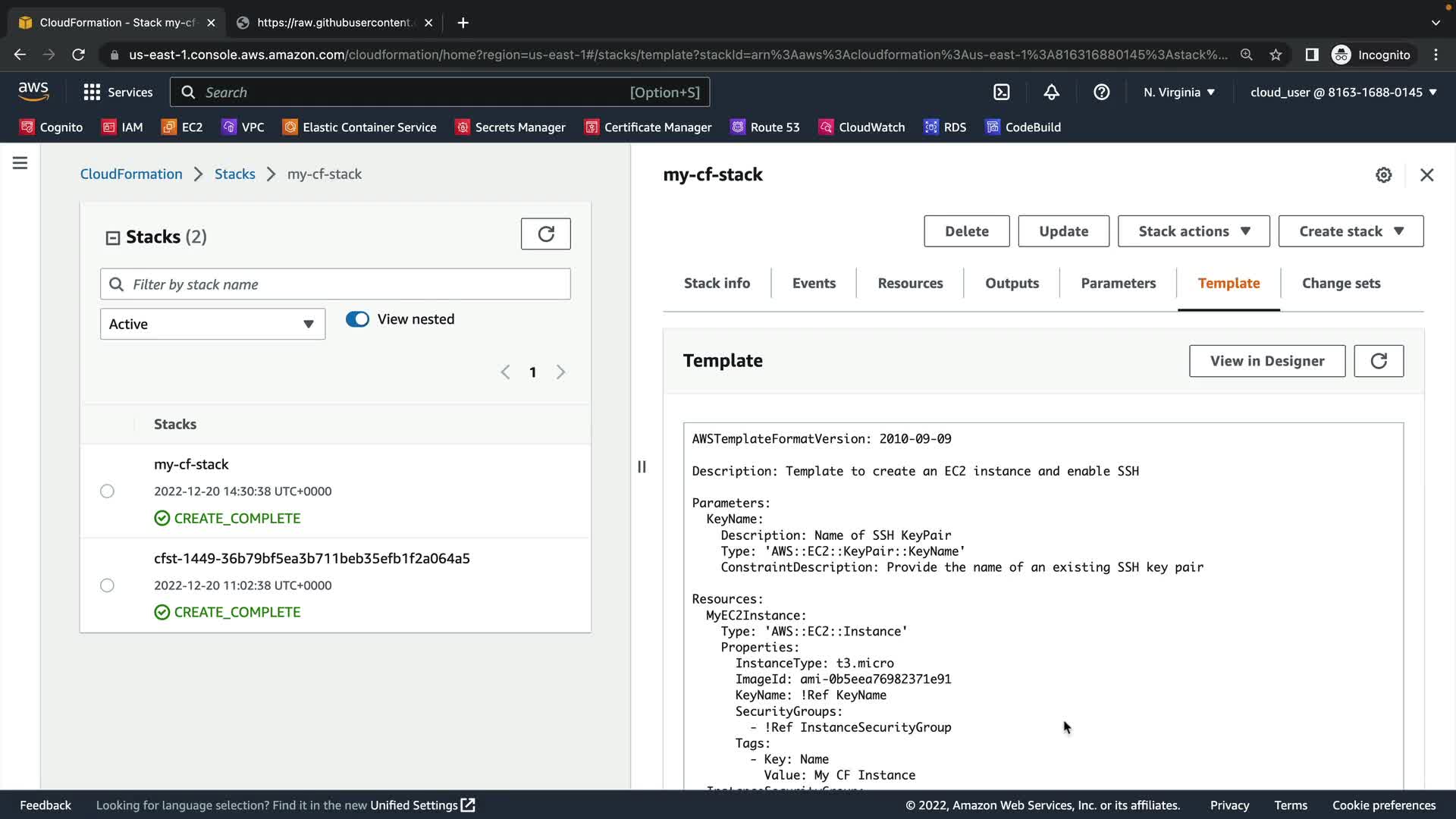Refresh the Template panel
1456x819 pixels.
point(1378,361)
